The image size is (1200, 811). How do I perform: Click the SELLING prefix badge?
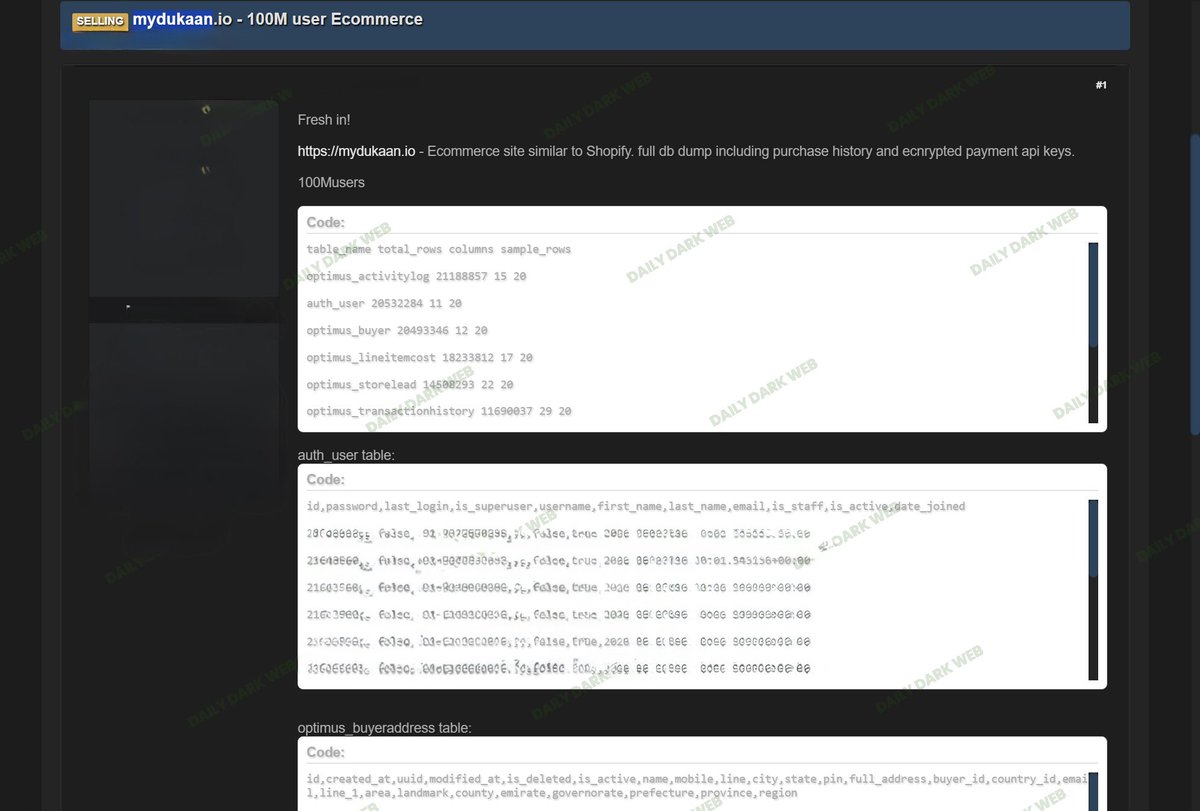pos(100,21)
